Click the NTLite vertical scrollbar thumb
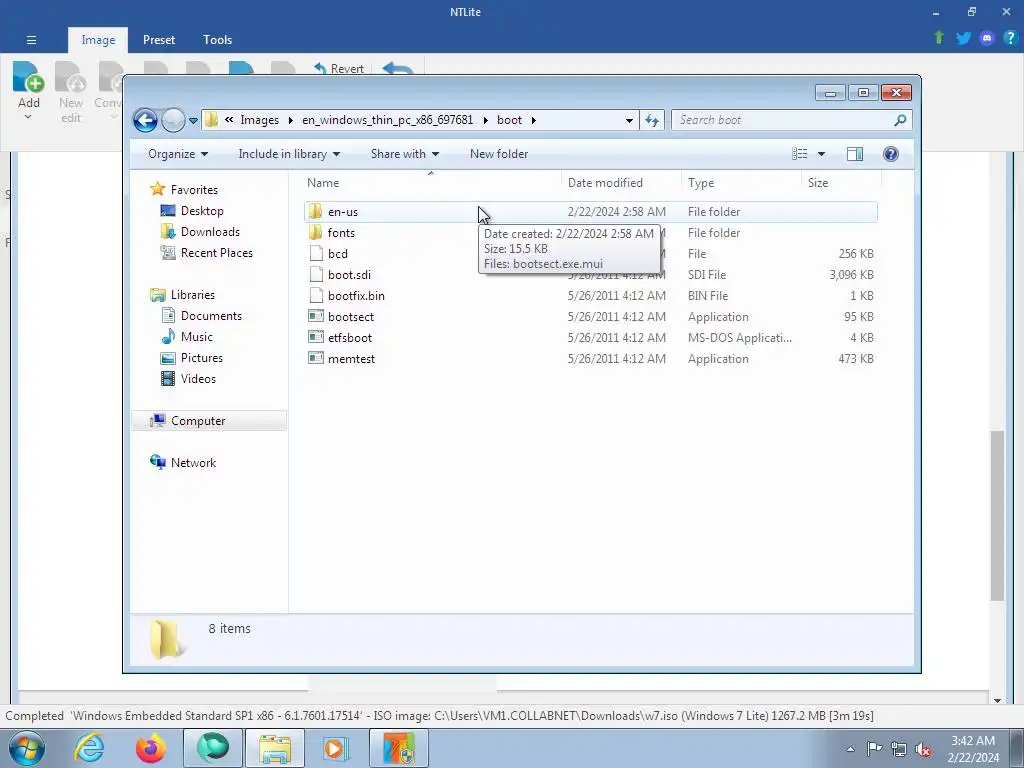Viewport: 1024px width, 768px height. tap(997, 515)
